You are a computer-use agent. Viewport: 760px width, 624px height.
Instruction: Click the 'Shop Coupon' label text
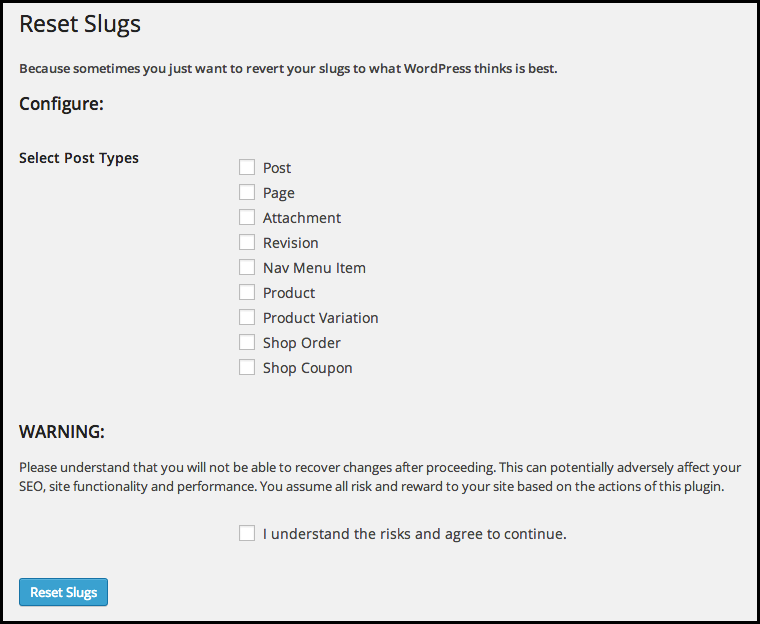click(x=307, y=368)
